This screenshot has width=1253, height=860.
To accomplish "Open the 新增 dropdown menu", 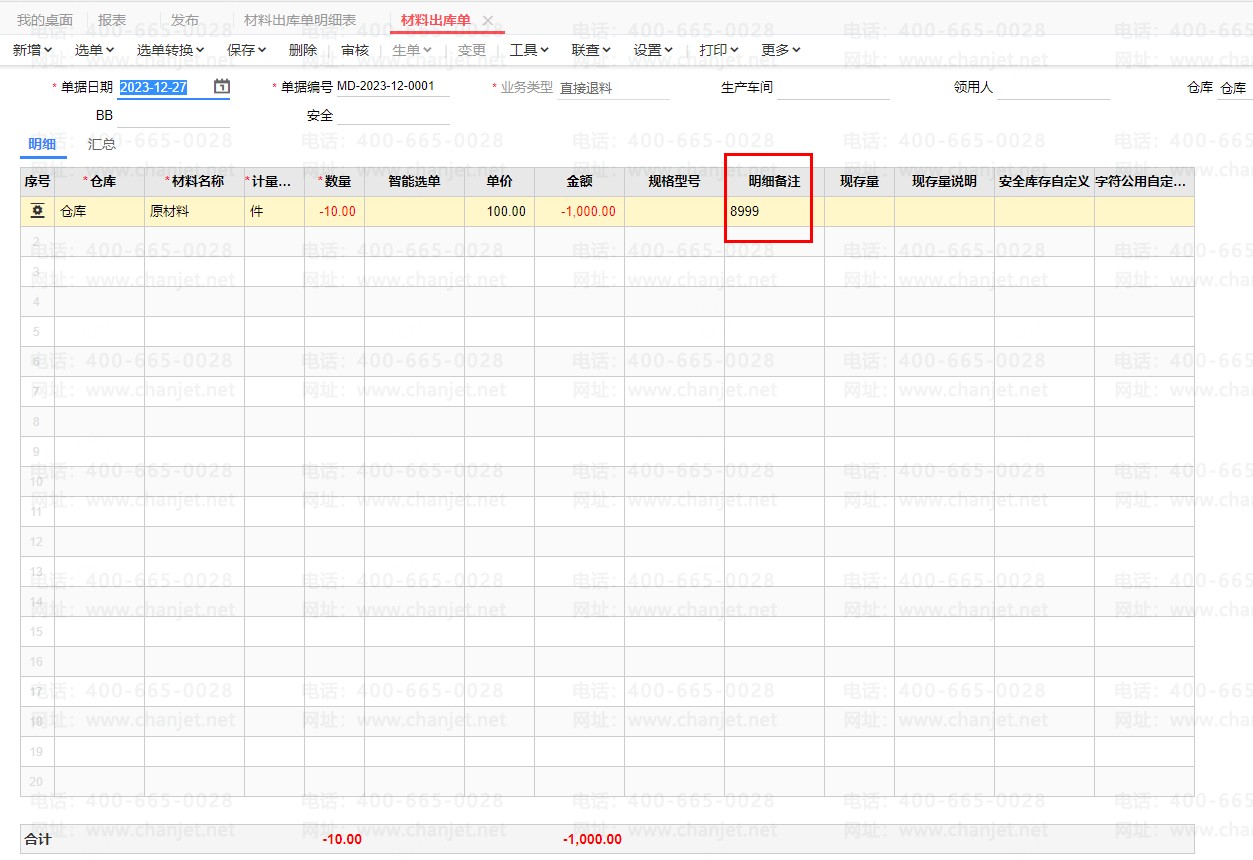I will (34, 49).
